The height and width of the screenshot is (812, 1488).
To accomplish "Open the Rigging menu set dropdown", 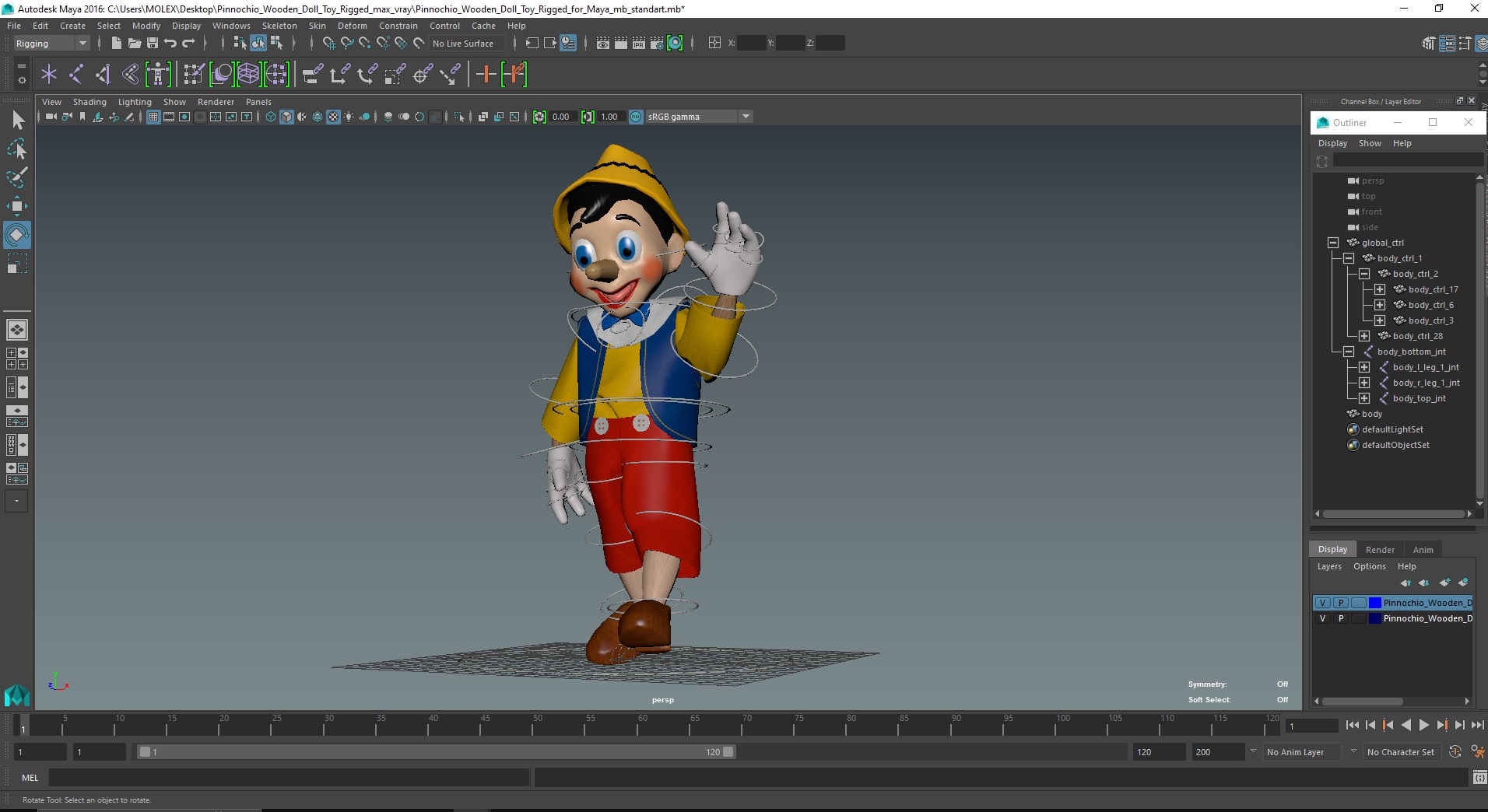I will click(x=51, y=44).
